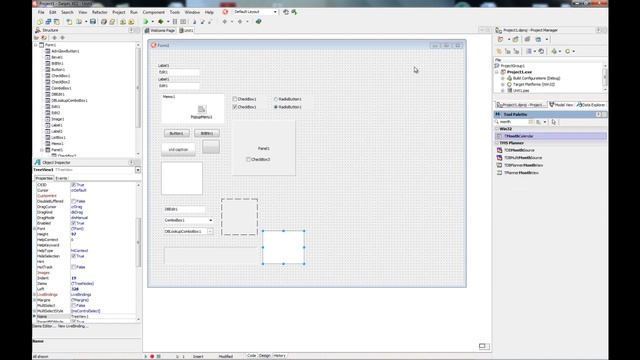Viewport: 640px width, 360px height.
Task: Open the Refactor menu
Action: [x=100, y=12]
